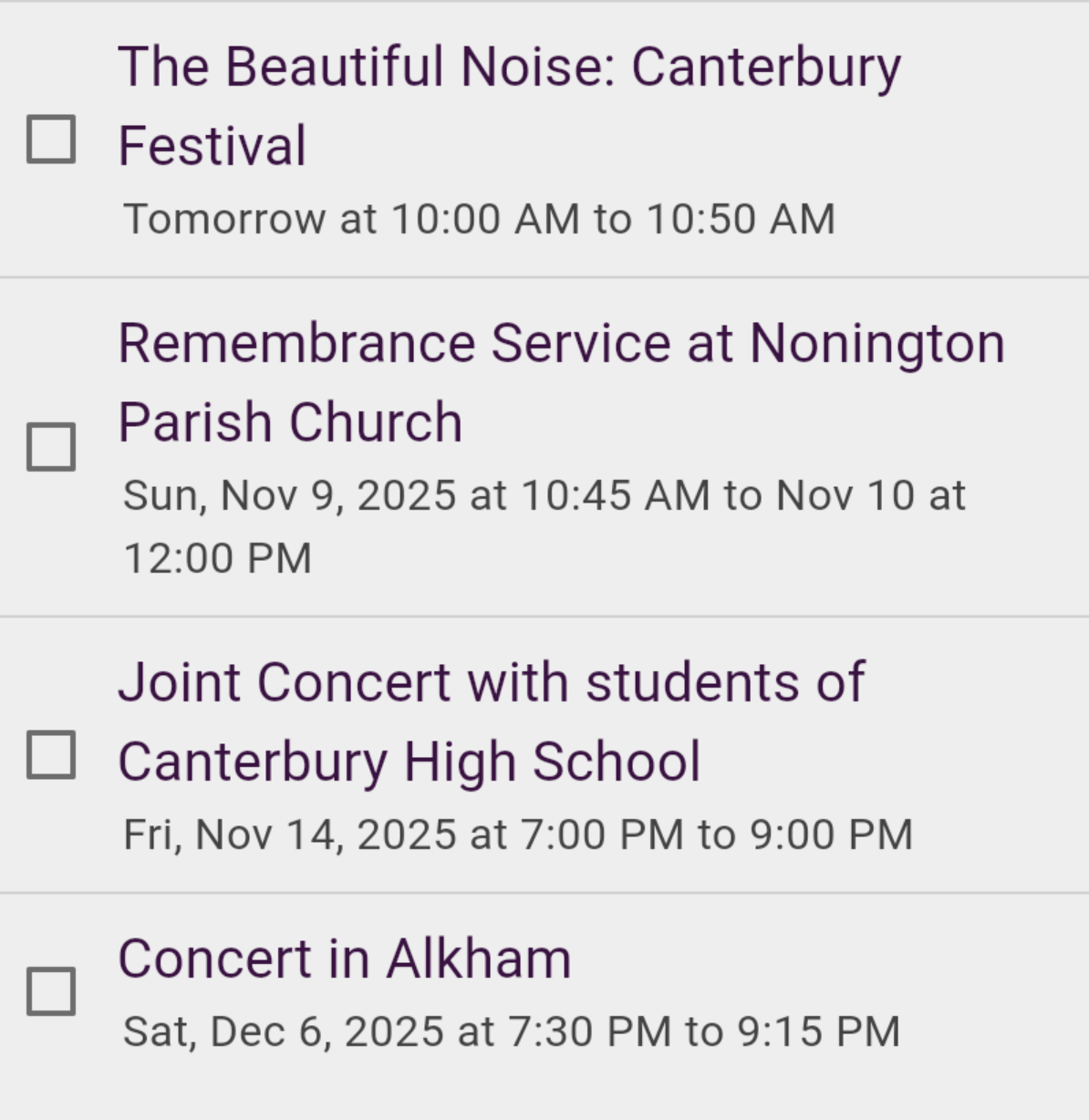The height and width of the screenshot is (1120, 1089).
Task: Click the "Joint Concert with students of" line
Action: click(x=491, y=683)
